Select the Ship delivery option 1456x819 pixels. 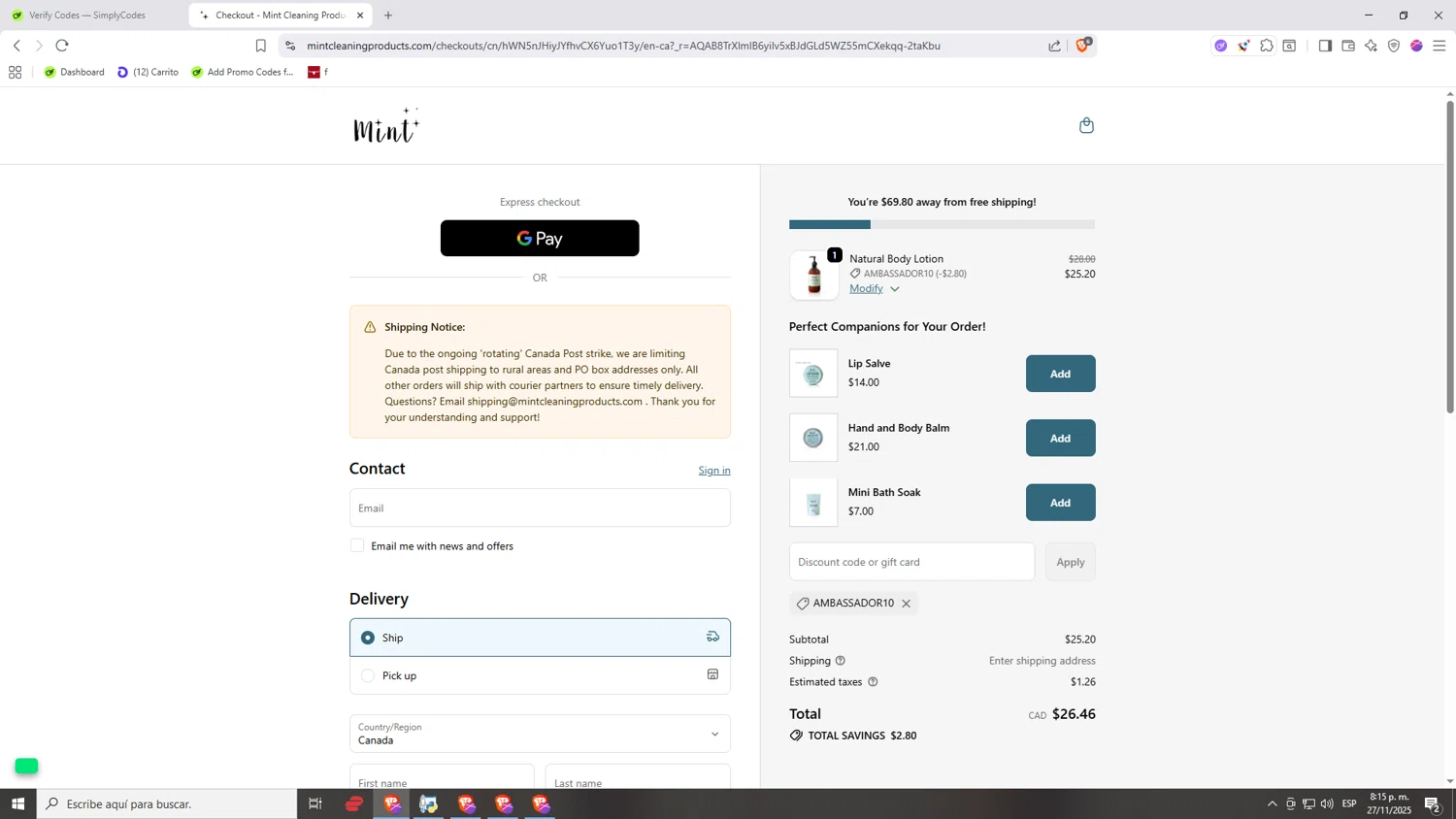click(x=540, y=638)
